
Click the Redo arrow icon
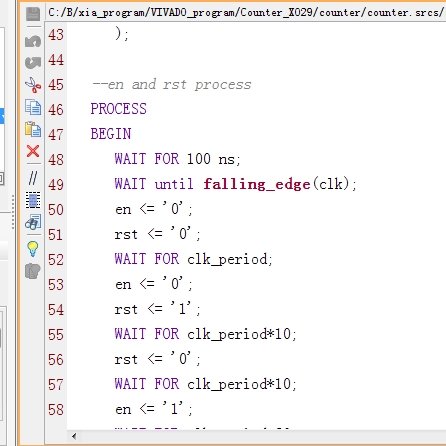(33, 62)
